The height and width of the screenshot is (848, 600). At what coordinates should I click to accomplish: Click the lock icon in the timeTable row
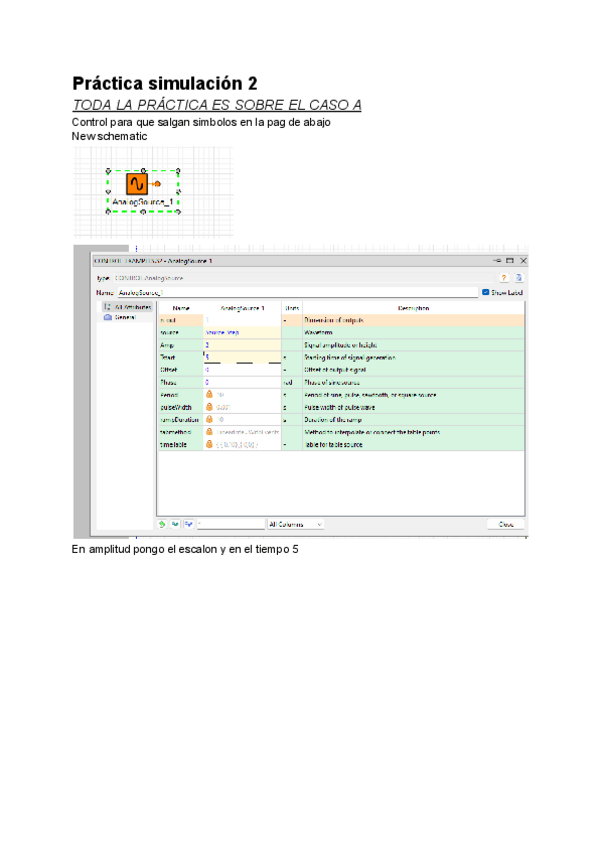click(210, 444)
